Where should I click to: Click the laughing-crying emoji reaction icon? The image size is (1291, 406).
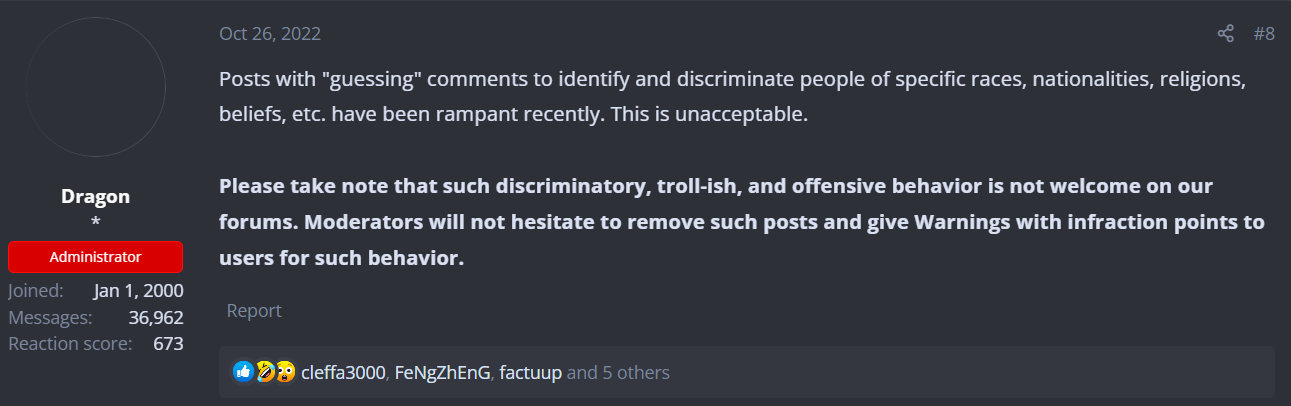(x=264, y=372)
